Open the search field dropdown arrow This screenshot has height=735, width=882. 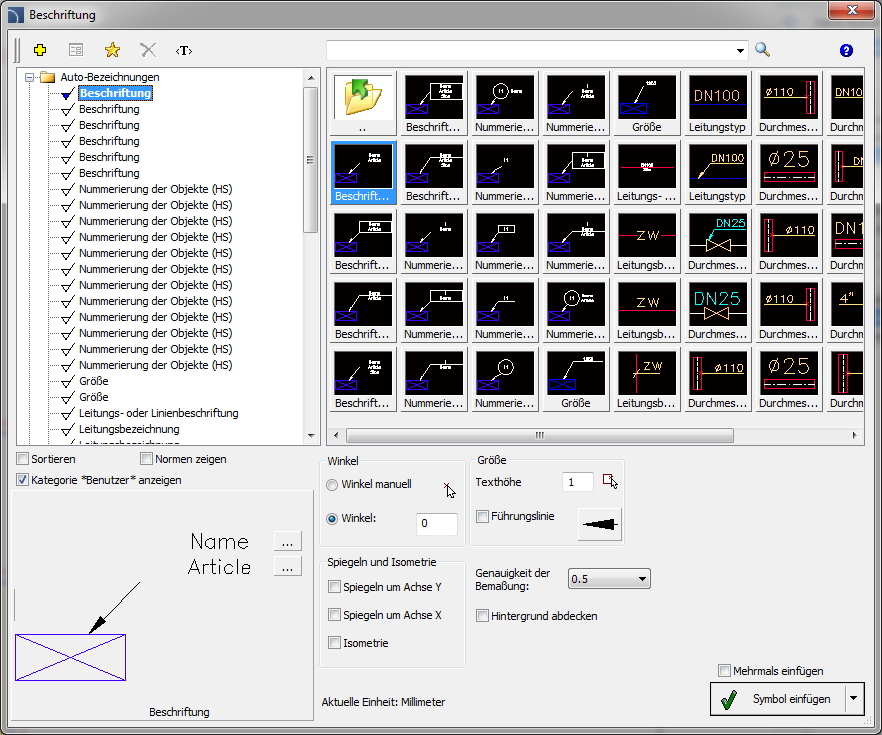coord(741,50)
